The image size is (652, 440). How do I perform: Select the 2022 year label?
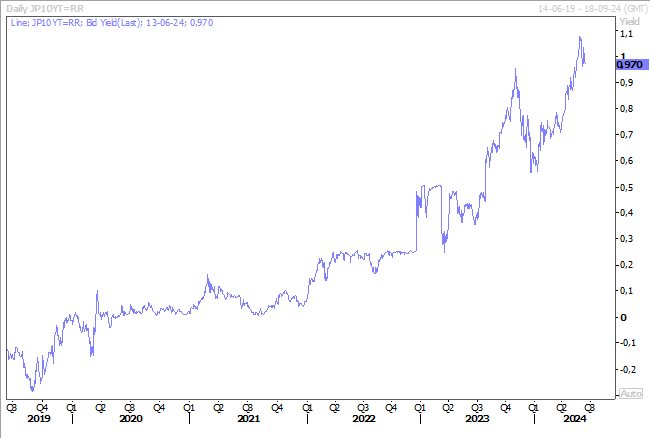pos(364,419)
